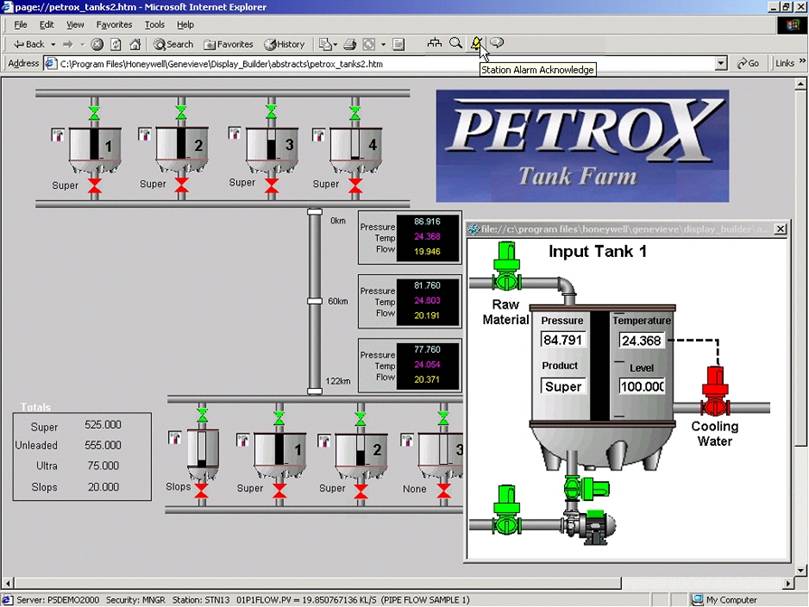Viewport: 809px width, 607px height.
Task: Click the Level value field
Action: (642, 387)
